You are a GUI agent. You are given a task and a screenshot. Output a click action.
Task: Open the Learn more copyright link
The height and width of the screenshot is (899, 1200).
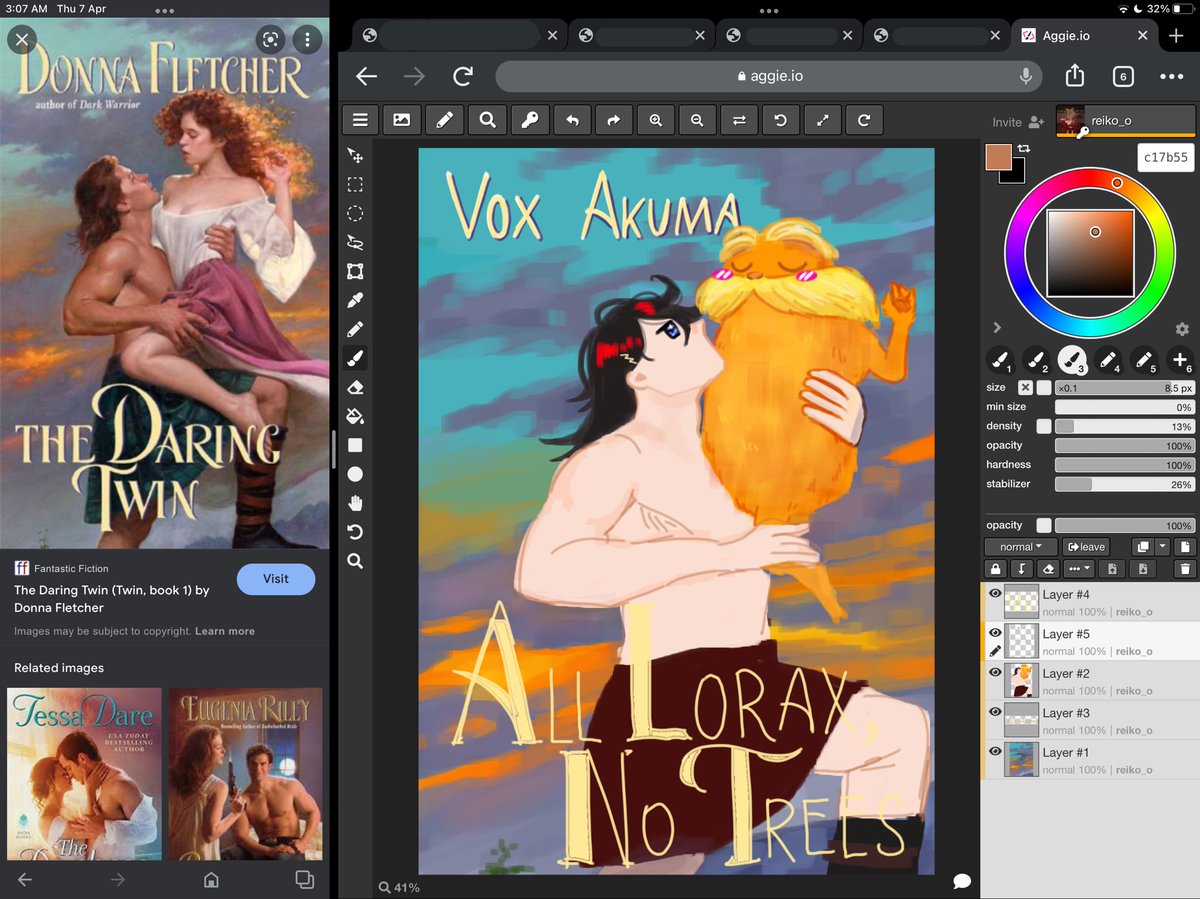point(225,631)
